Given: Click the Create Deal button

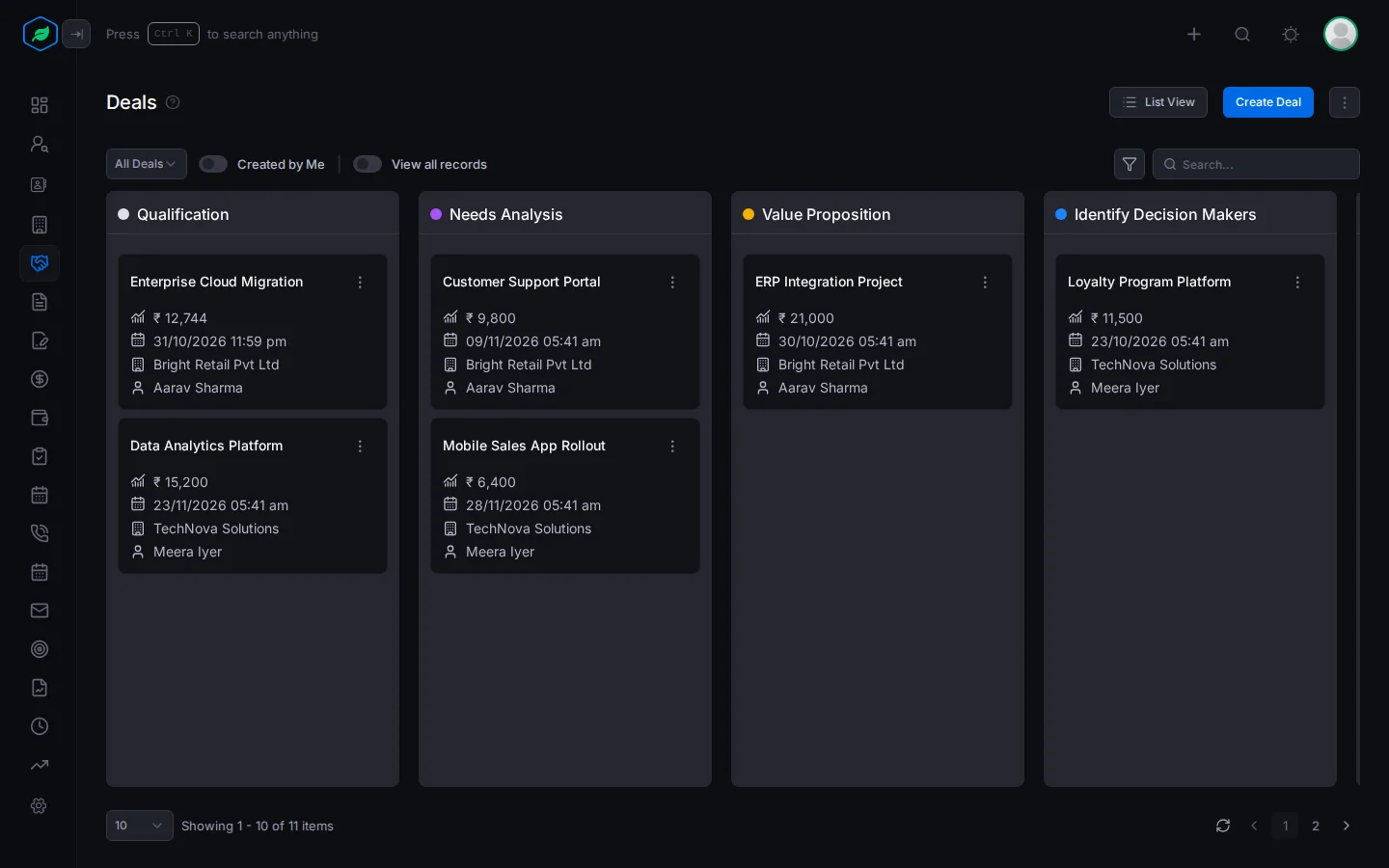Looking at the screenshot, I should pyautogui.click(x=1268, y=102).
